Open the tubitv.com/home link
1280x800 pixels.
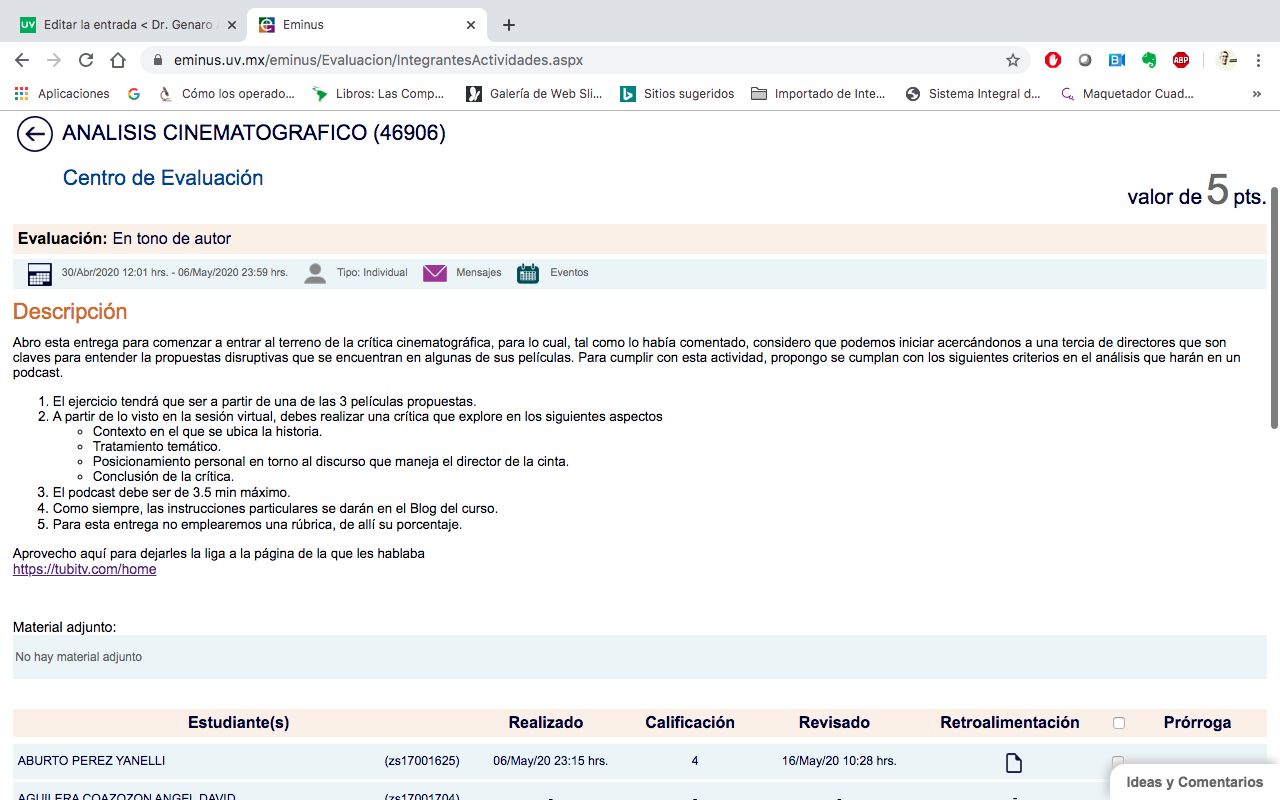pos(84,569)
